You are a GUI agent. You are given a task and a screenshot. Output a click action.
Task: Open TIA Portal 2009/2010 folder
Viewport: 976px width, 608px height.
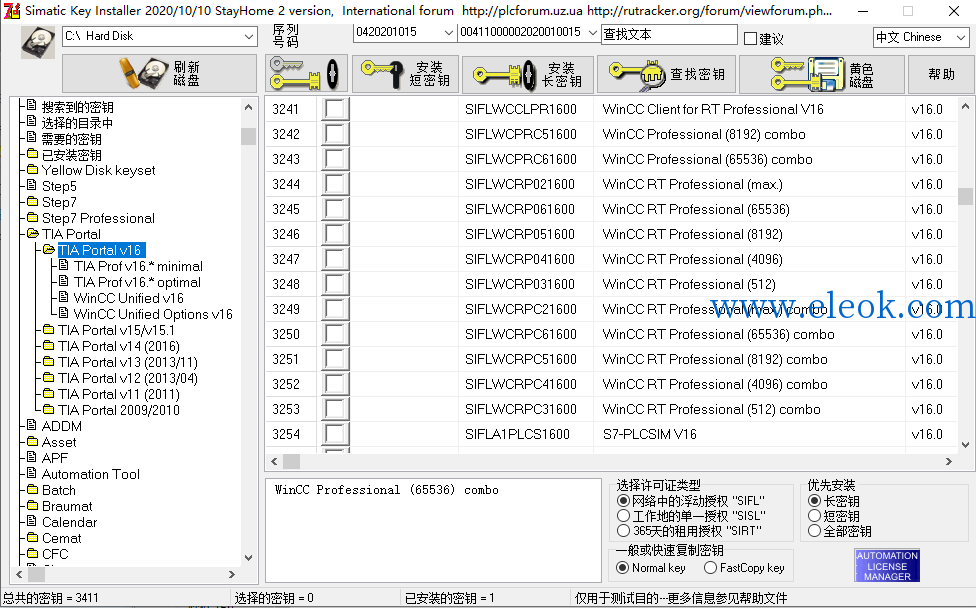pos(119,410)
